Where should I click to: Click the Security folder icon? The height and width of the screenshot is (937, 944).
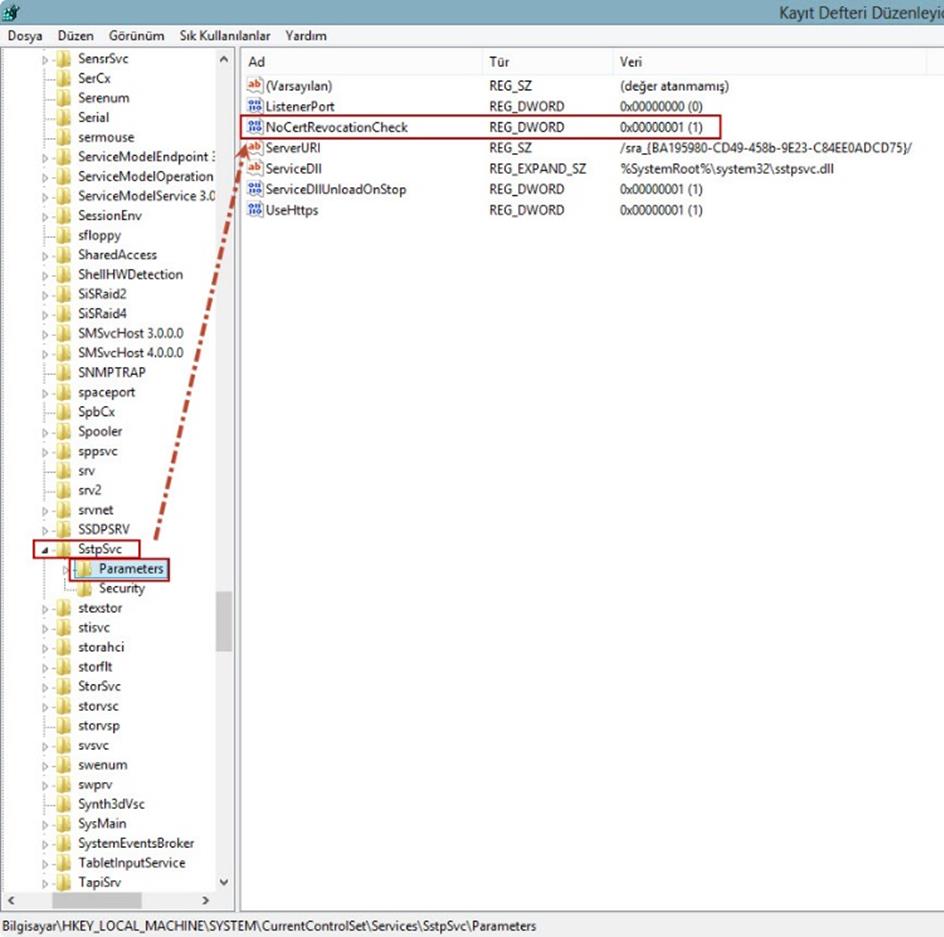point(85,588)
